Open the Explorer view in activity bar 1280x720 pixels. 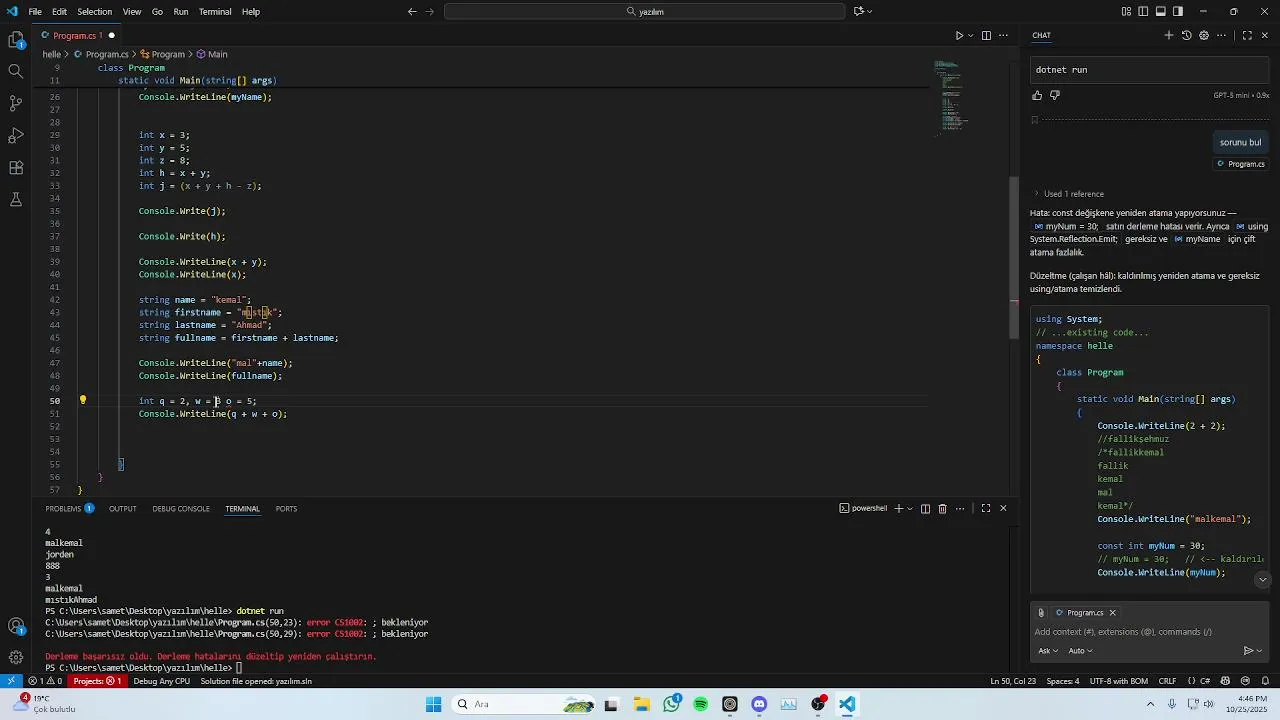click(x=16, y=40)
